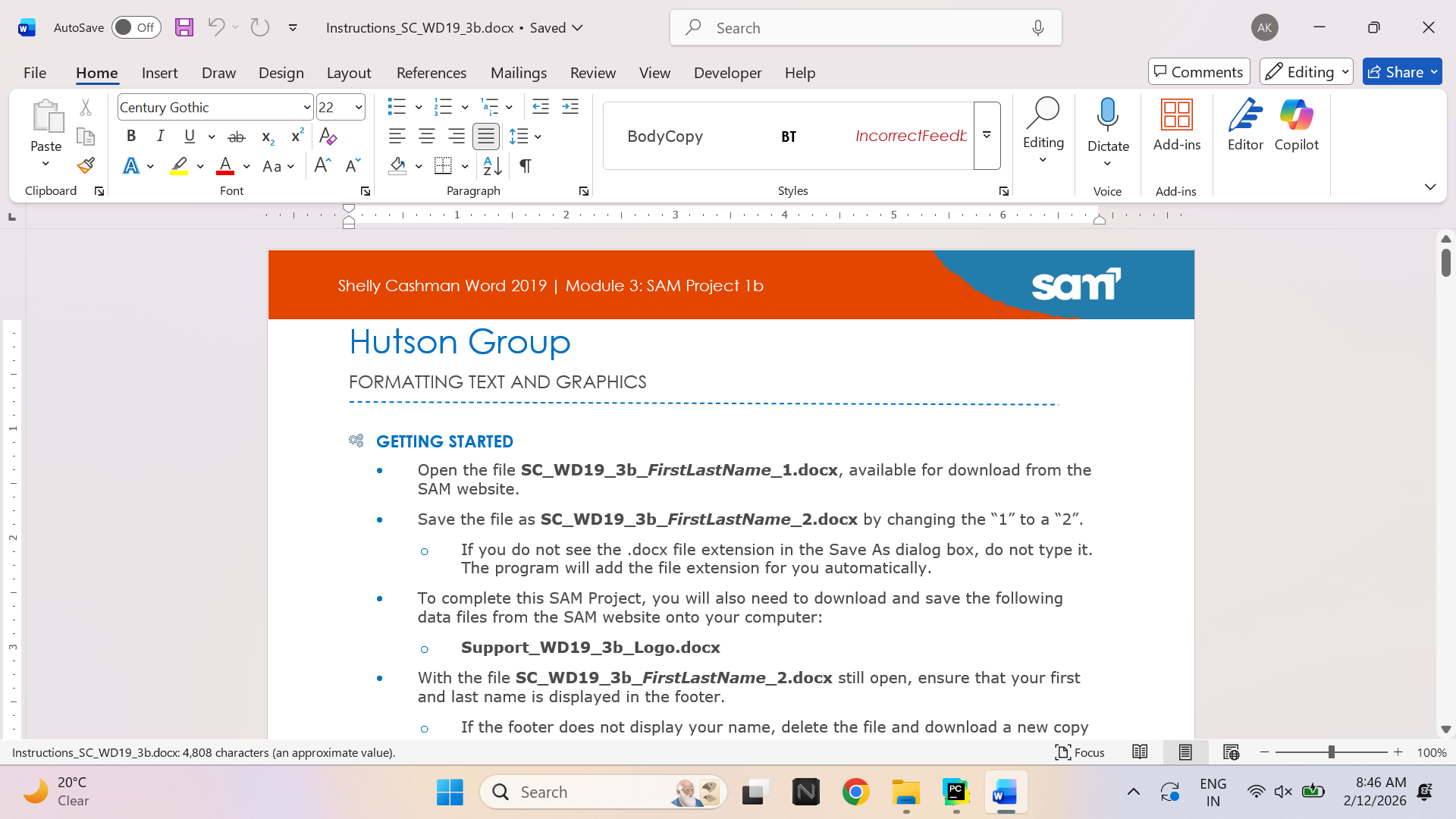Viewport: 1456px width, 819px height.
Task: Open the References tab
Action: (x=431, y=73)
